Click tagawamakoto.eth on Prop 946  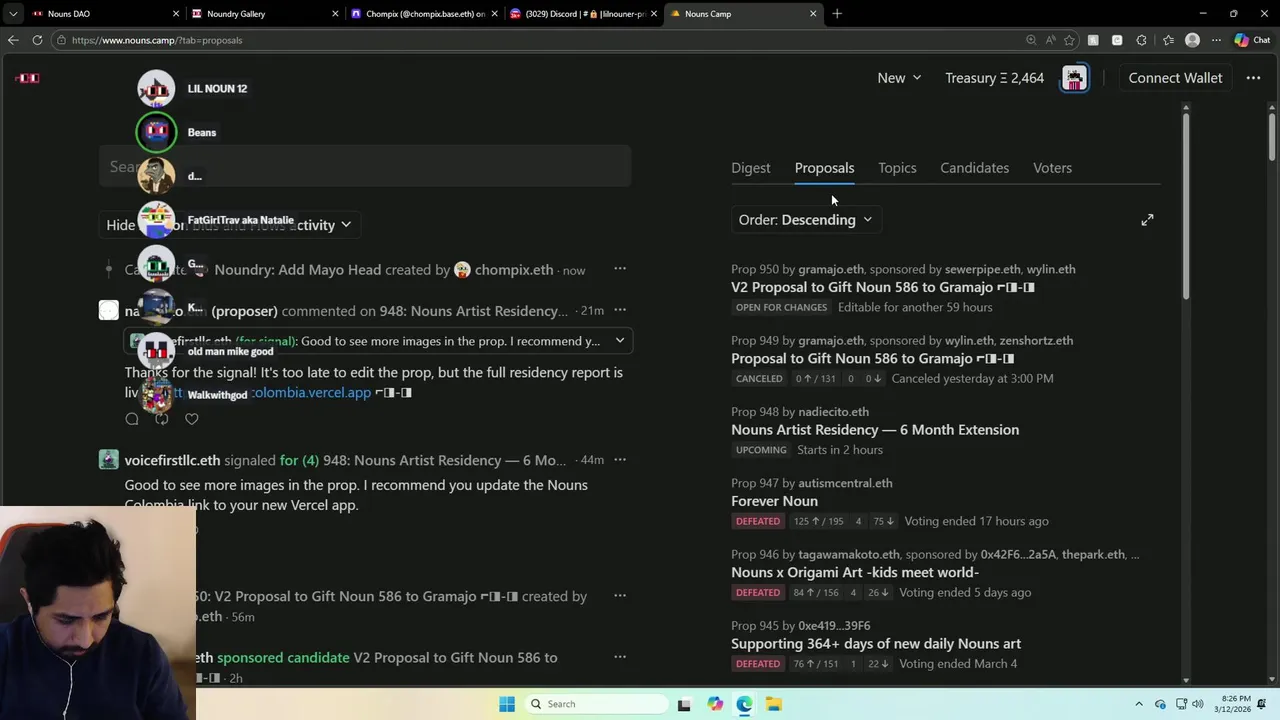tap(848, 554)
